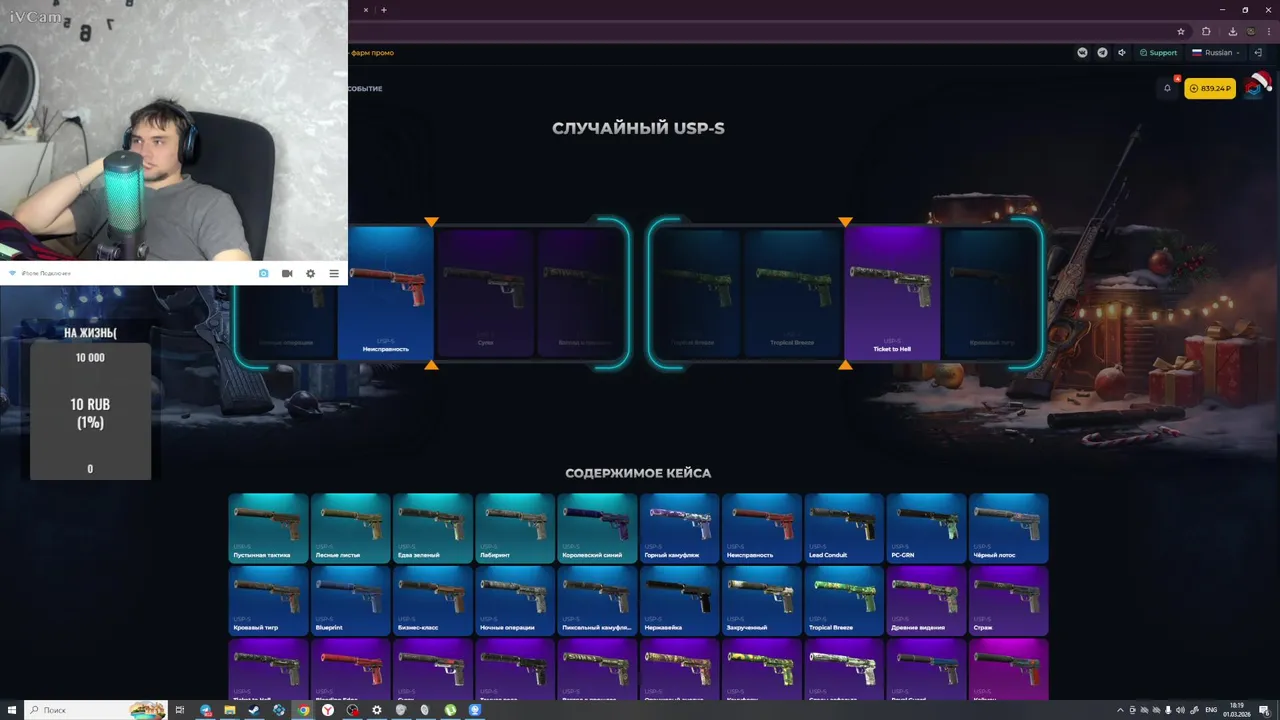Open the 'СОБЫТИЕ' menu item

coord(365,89)
